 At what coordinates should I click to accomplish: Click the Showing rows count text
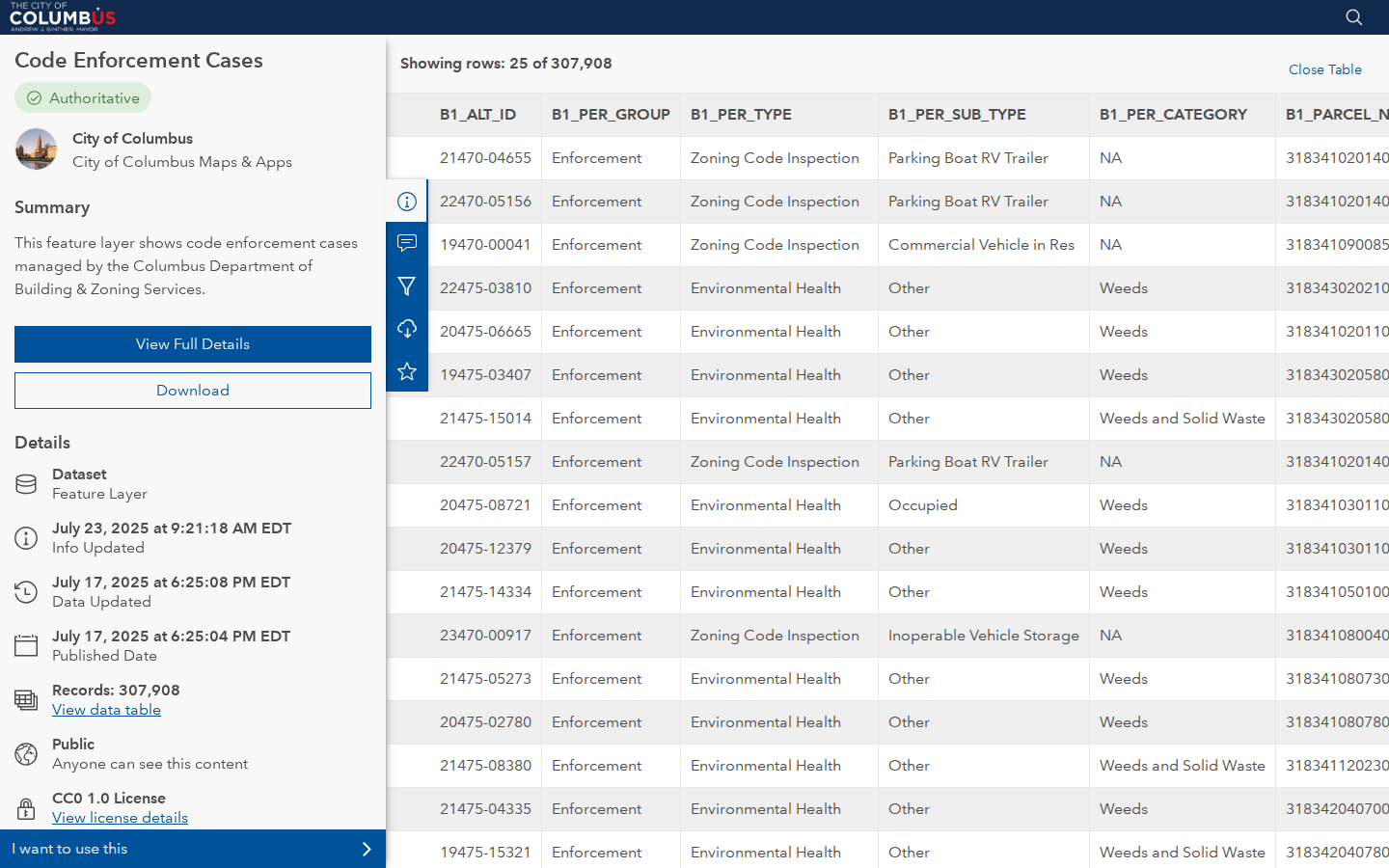click(x=506, y=64)
